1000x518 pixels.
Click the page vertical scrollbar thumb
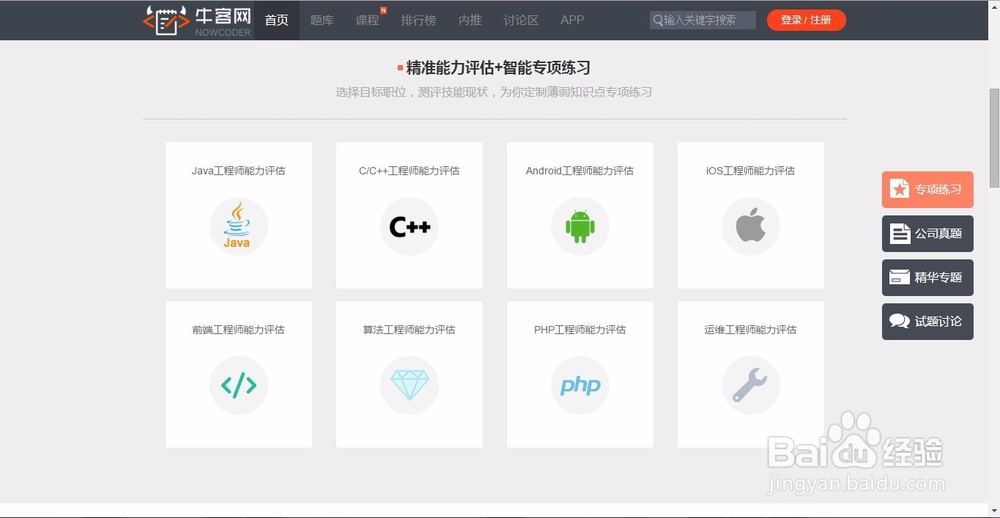994,137
